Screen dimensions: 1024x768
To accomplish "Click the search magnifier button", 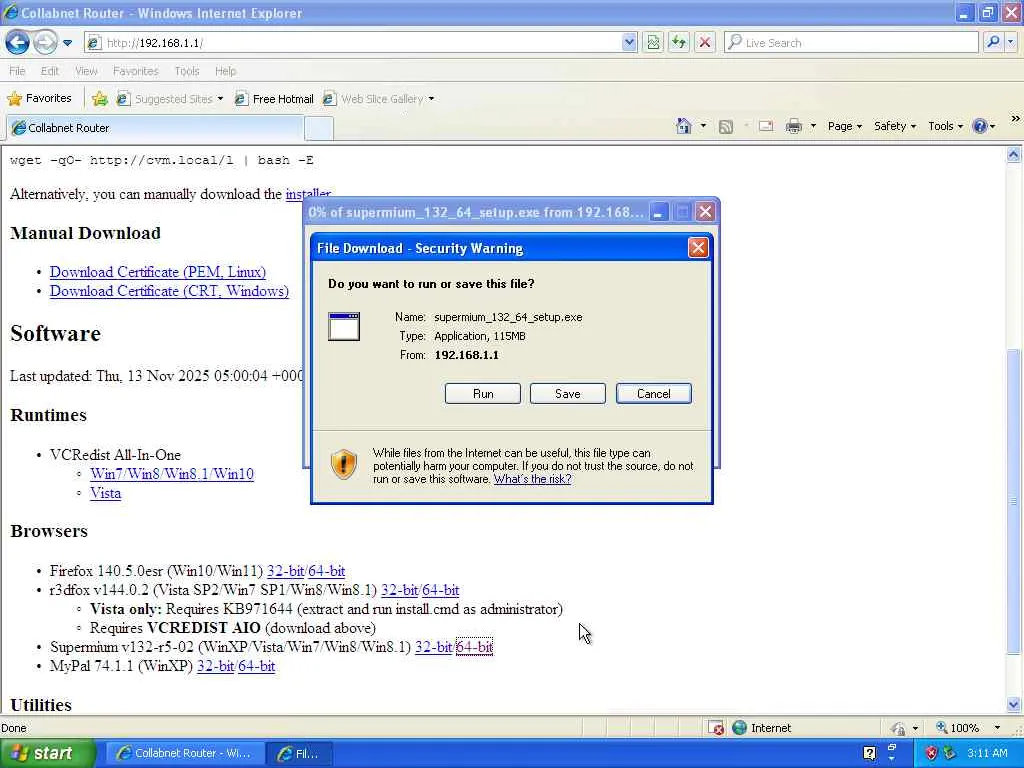I will 993,43.
